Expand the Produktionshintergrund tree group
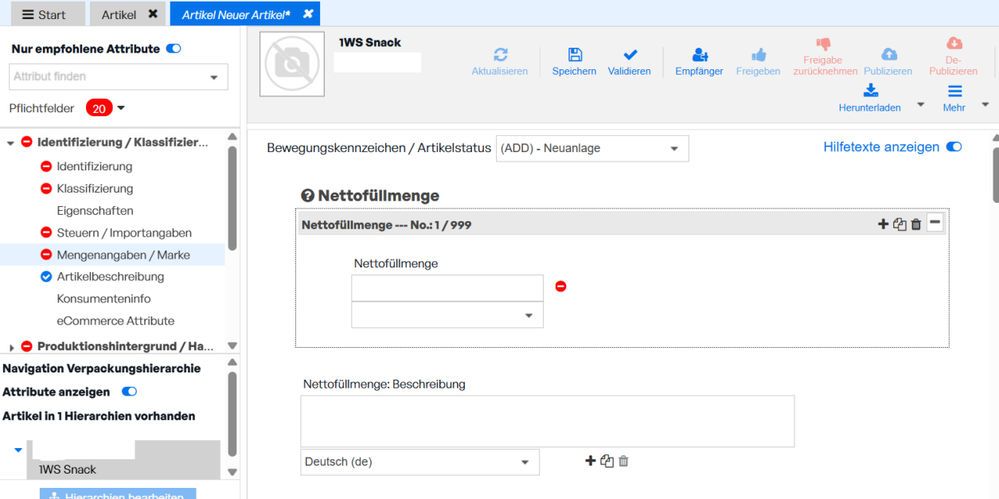 tap(11, 347)
